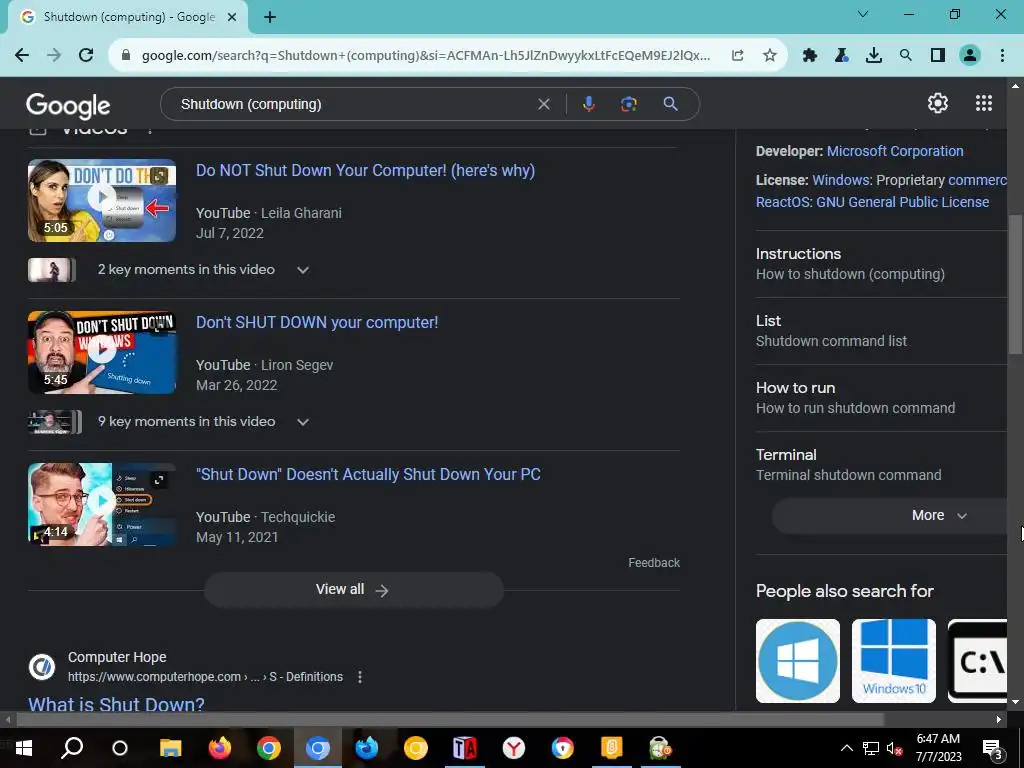This screenshot has width=1024, height=768.
Task: Start voice search with microphone
Action: click(588, 104)
